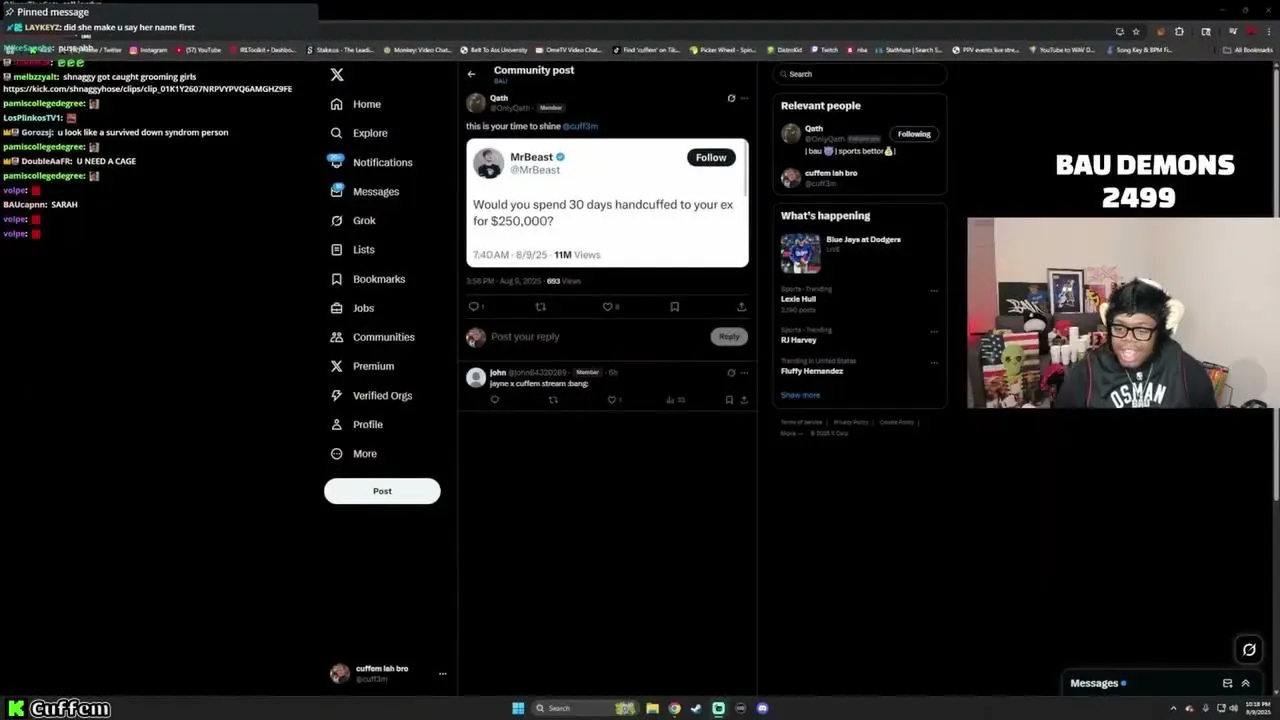Image resolution: width=1280 pixels, height=720 pixels.
Task: Toggle the Following button for Qath
Action: [x=914, y=134]
